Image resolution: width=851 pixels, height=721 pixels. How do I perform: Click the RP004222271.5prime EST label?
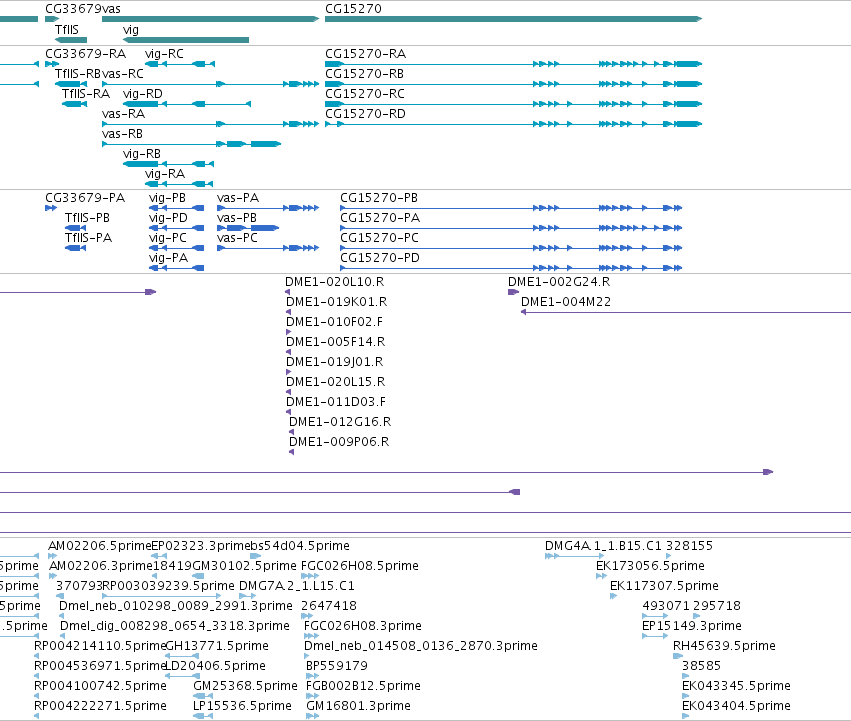100,707
